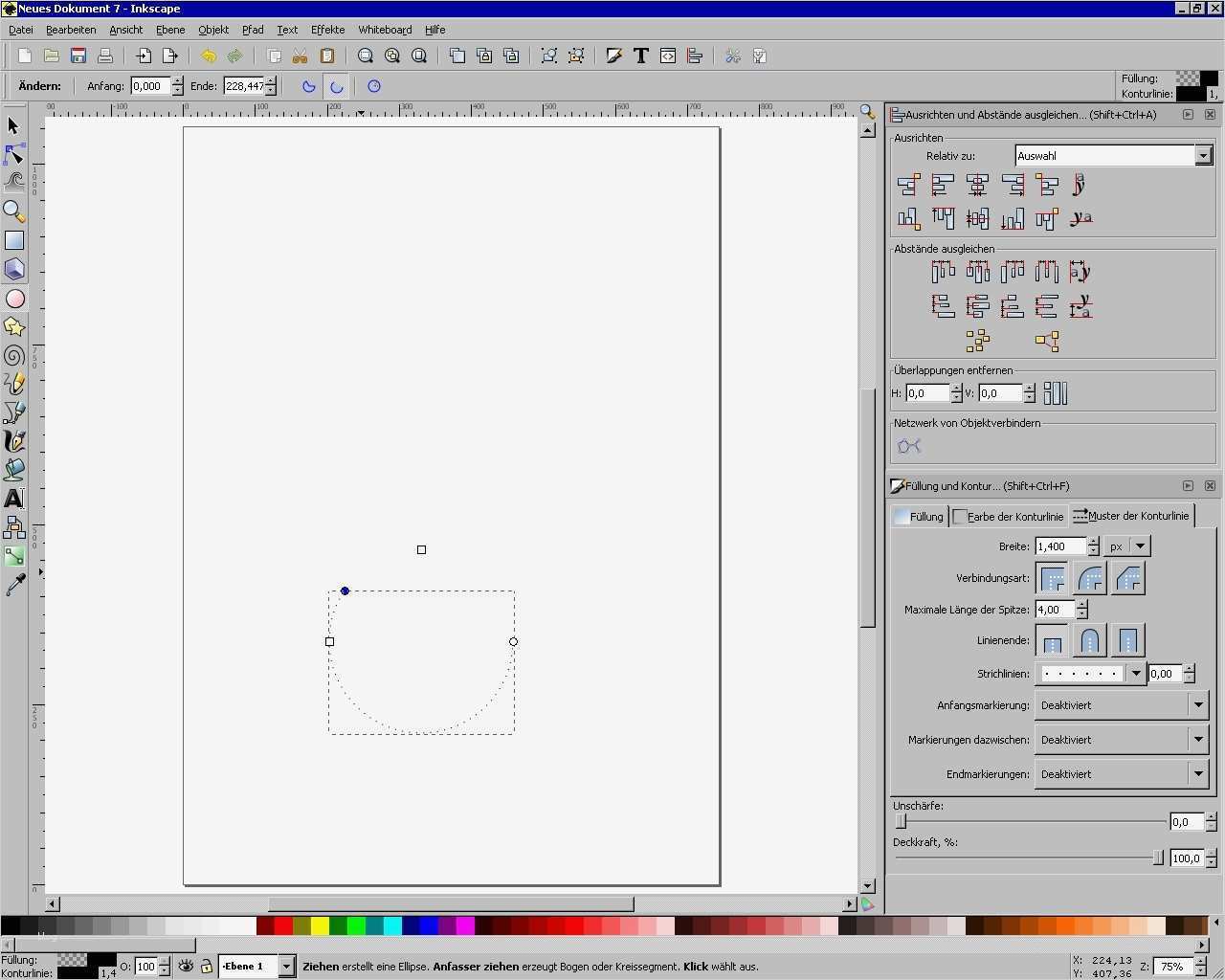Select the Star tool
1225x980 pixels.
point(14,326)
